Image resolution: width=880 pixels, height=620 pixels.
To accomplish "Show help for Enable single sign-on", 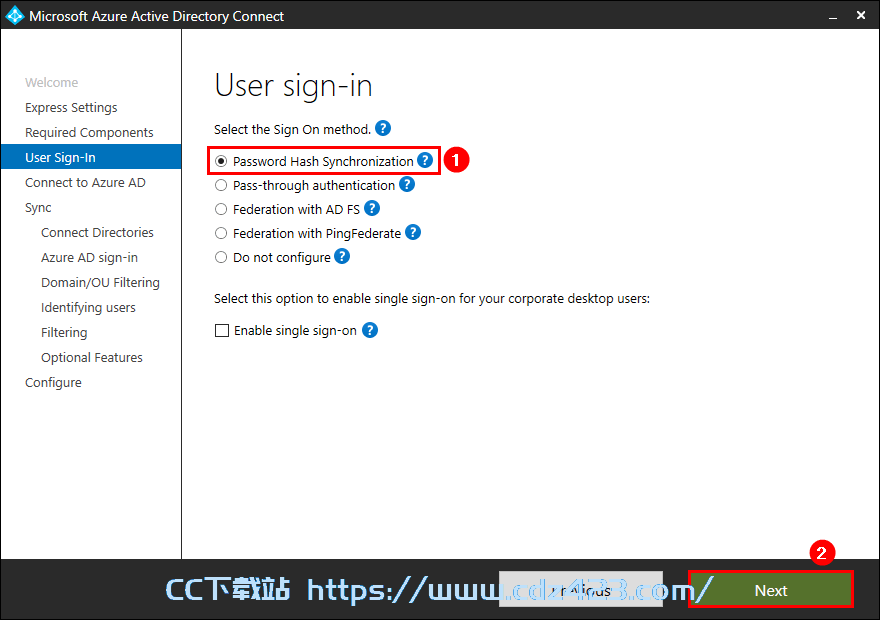I will tap(370, 330).
